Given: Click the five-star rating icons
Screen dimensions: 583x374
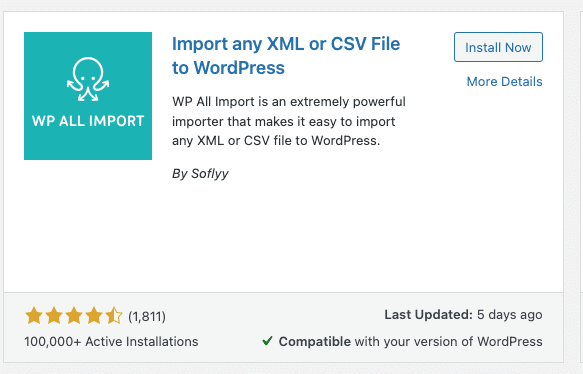Looking at the screenshot, I should click(74, 316).
